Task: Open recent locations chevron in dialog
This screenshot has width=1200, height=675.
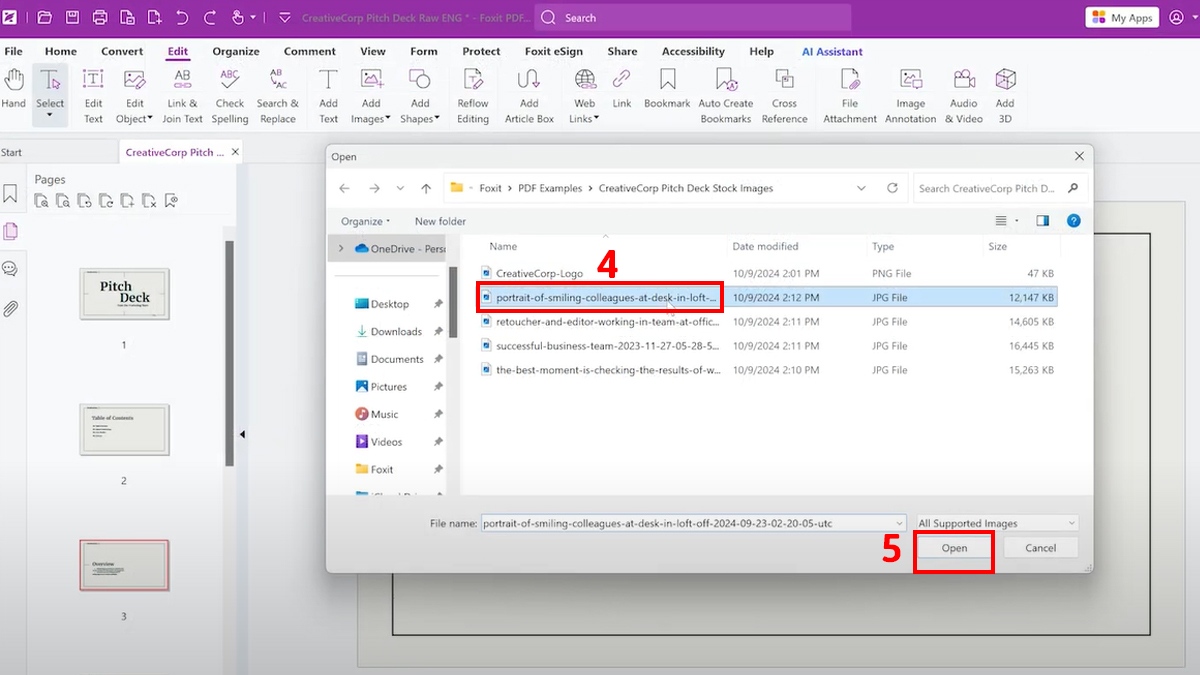Action: point(400,188)
